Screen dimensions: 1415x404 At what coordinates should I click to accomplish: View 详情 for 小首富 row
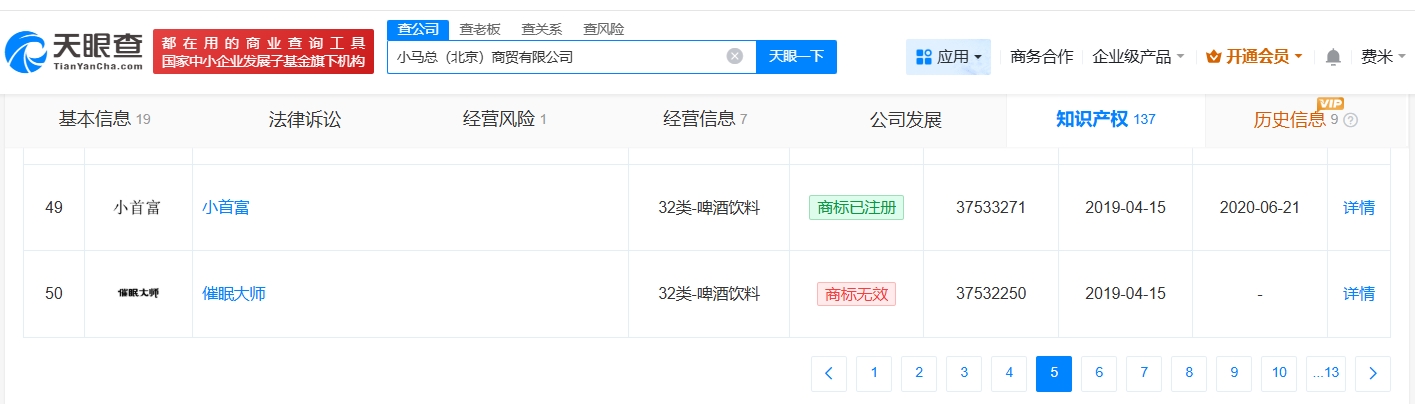click(1358, 208)
